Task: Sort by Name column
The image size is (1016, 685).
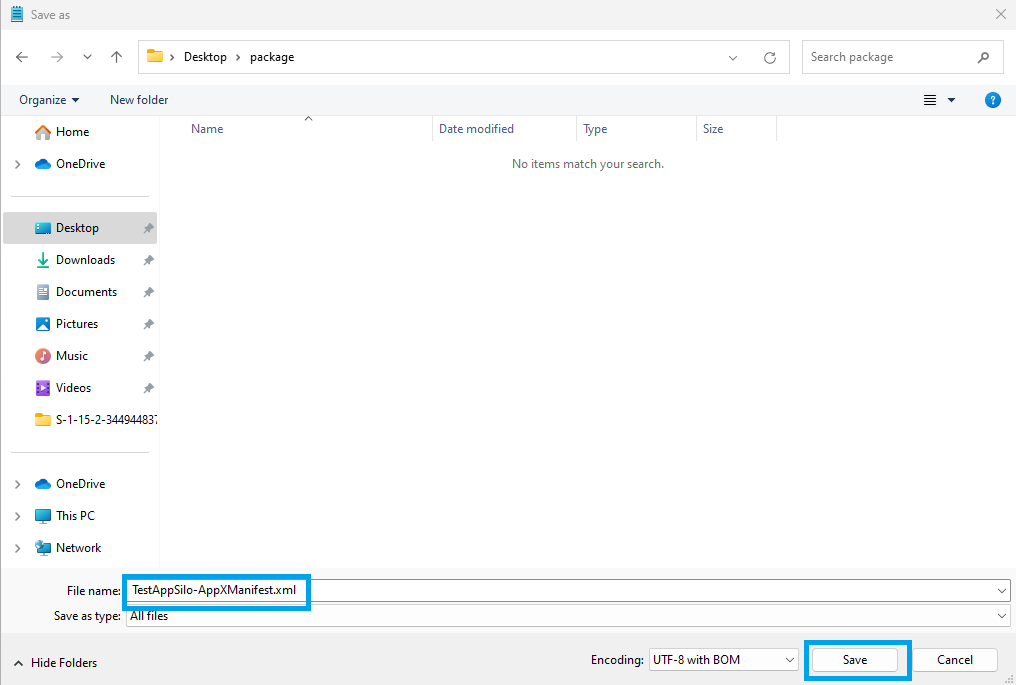Action: pos(207,129)
